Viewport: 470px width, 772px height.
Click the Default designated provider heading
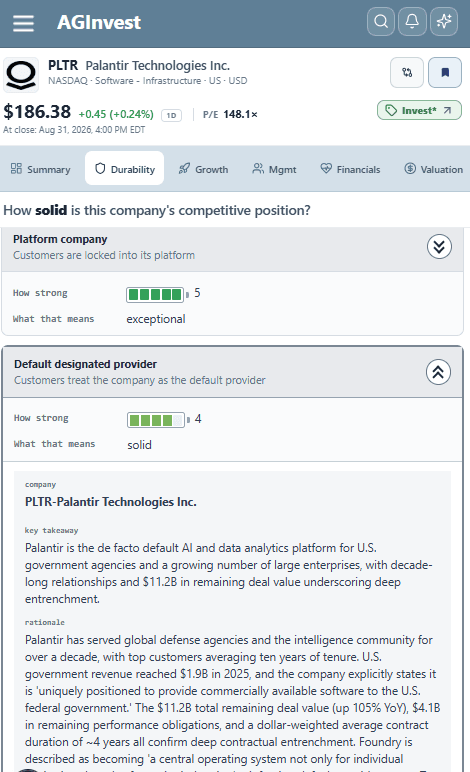tap(85, 364)
